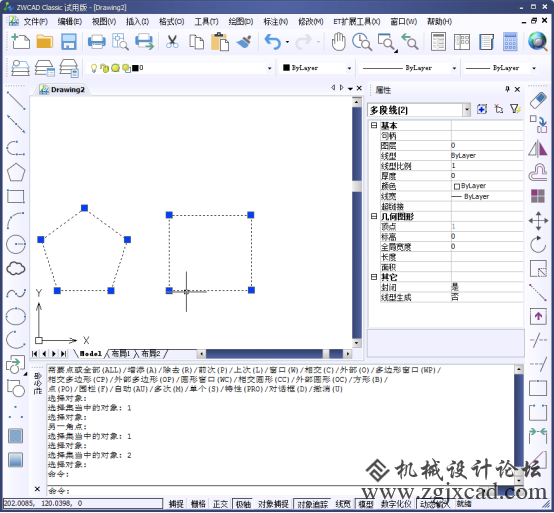
Task: Toggle 对象追踪 object tracking
Action: [x=313, y=504]
